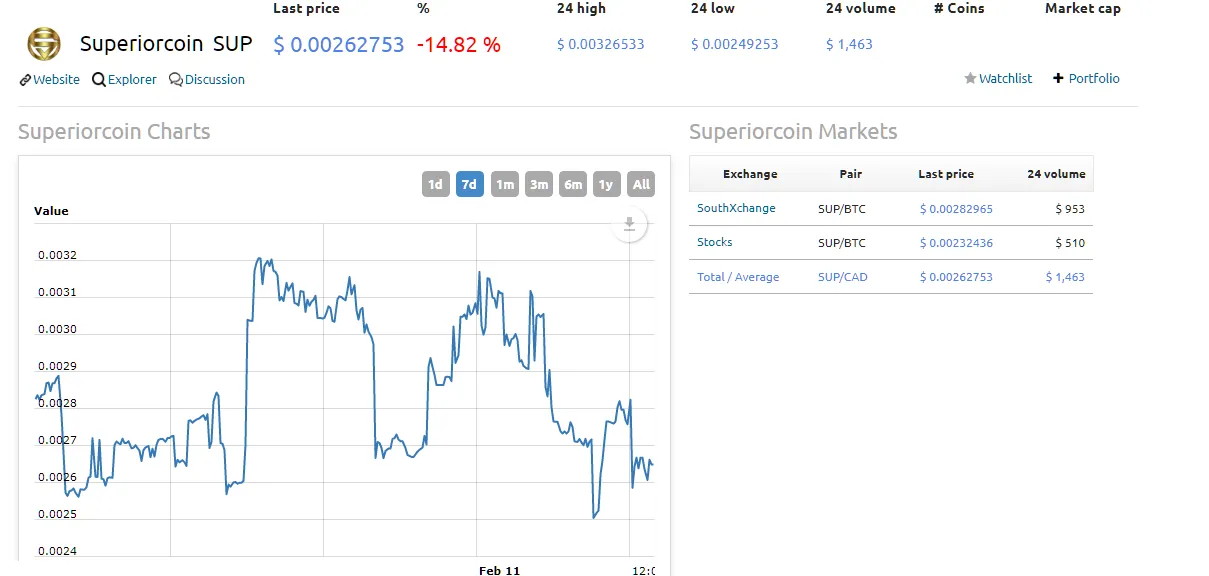Click the 24 low value $ 0.00249253
Viewport: 1209px width, 576px height.
[x=735, y=44]
